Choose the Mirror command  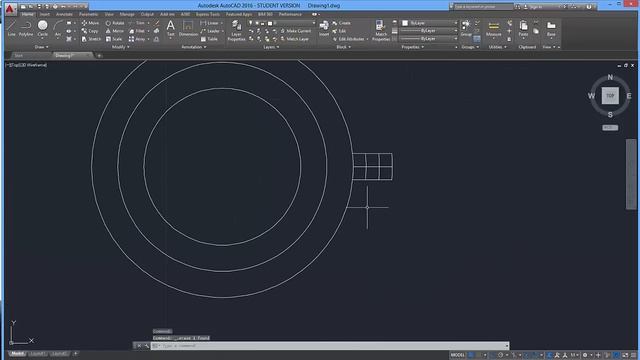click(114, 31)
